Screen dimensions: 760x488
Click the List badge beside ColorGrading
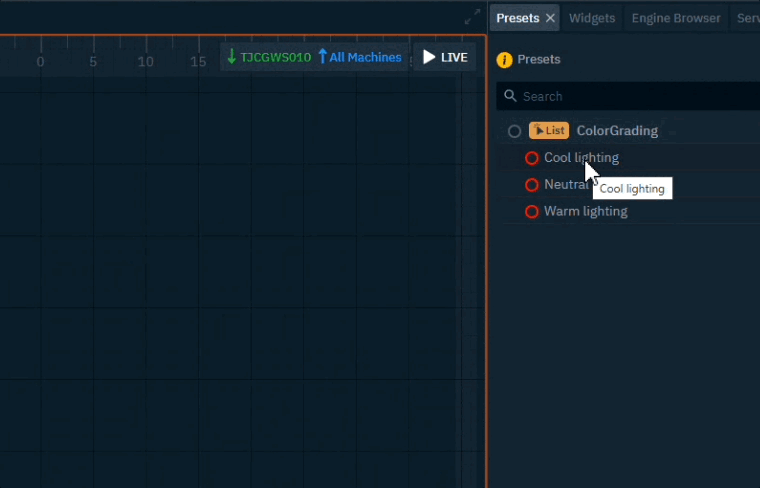(549, 131)
